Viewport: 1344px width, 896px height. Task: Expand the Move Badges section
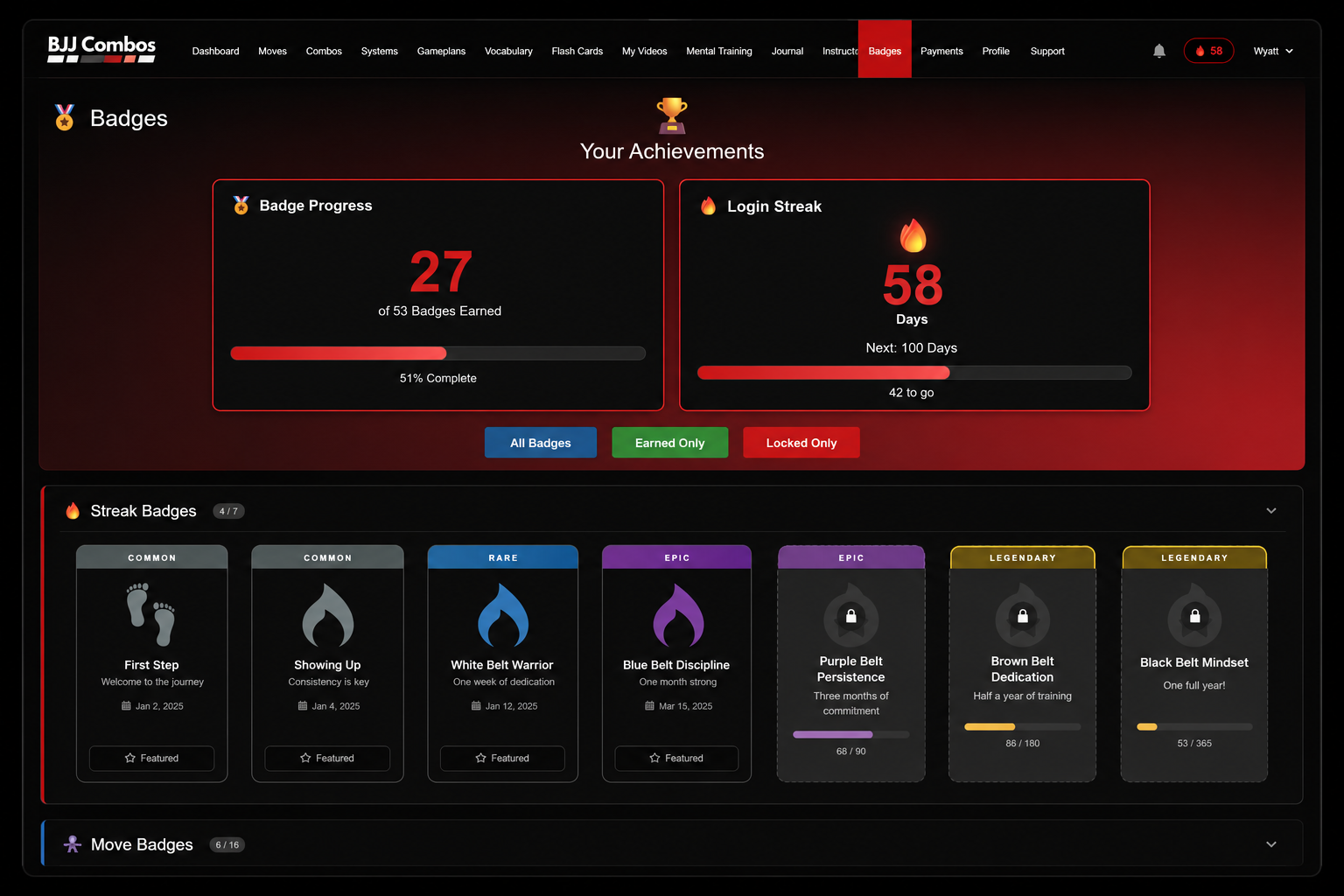pyautogui.click(x=1271, y=844)
